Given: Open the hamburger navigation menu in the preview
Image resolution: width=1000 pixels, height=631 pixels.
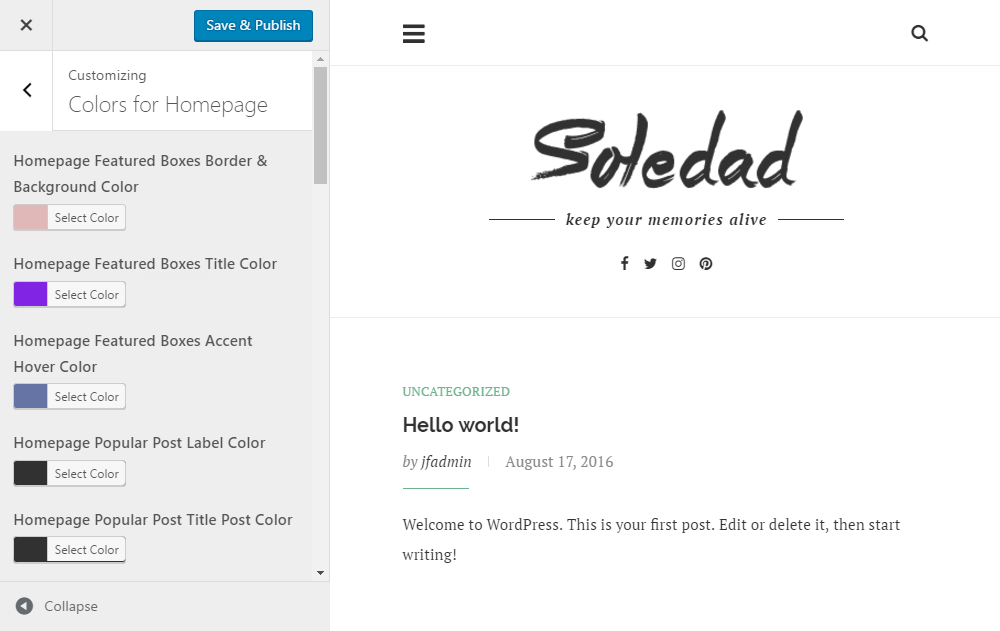Looking at the screenshot, I should 414,33.
